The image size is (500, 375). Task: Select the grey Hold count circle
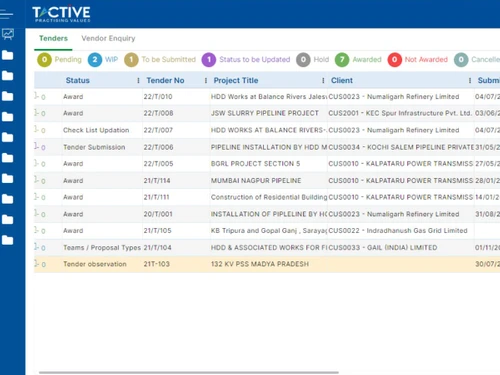303,60
